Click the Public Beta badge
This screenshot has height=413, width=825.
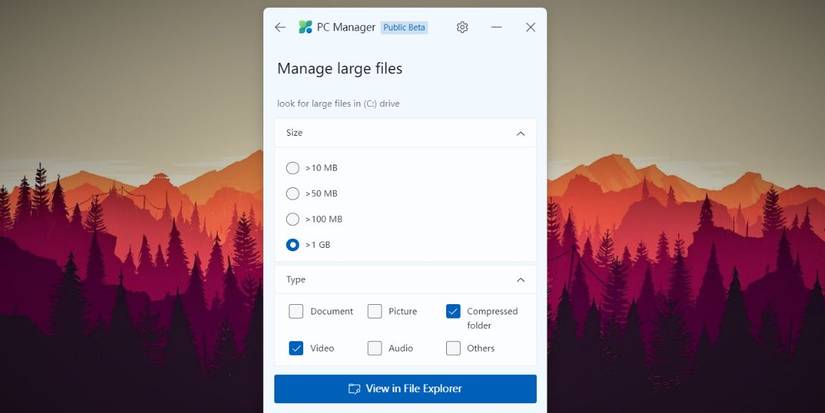point(404,27)
